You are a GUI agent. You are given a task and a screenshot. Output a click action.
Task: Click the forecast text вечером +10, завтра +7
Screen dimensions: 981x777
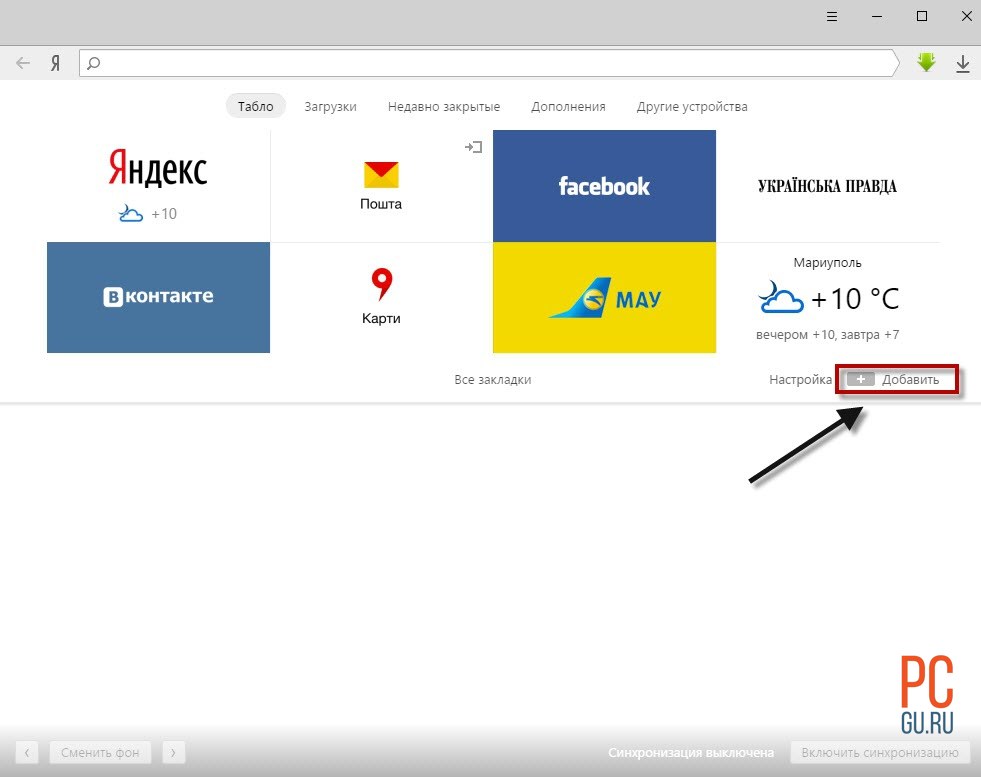pos(827,335)
